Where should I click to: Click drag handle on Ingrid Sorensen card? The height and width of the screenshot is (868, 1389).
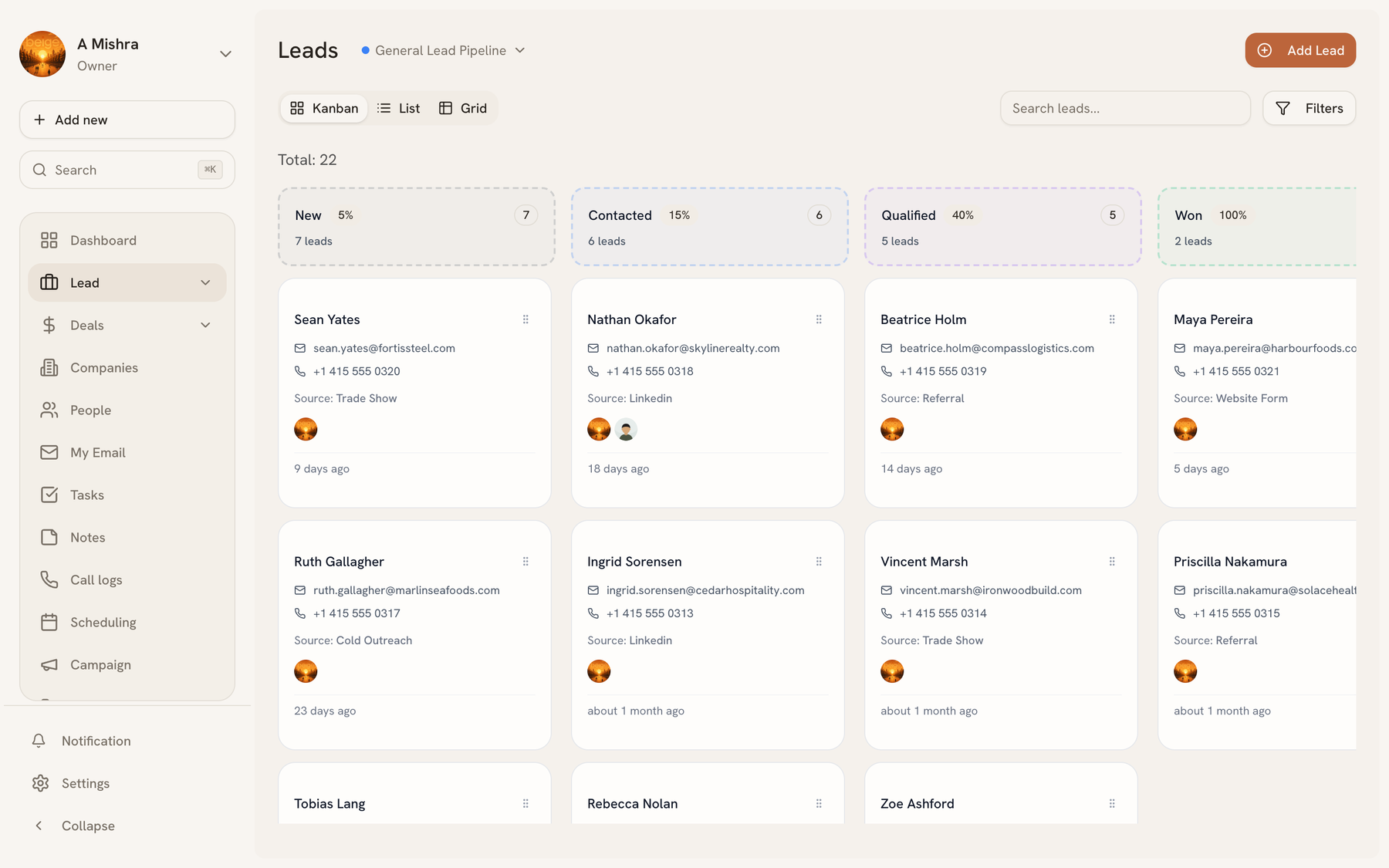tap(819, 562)
